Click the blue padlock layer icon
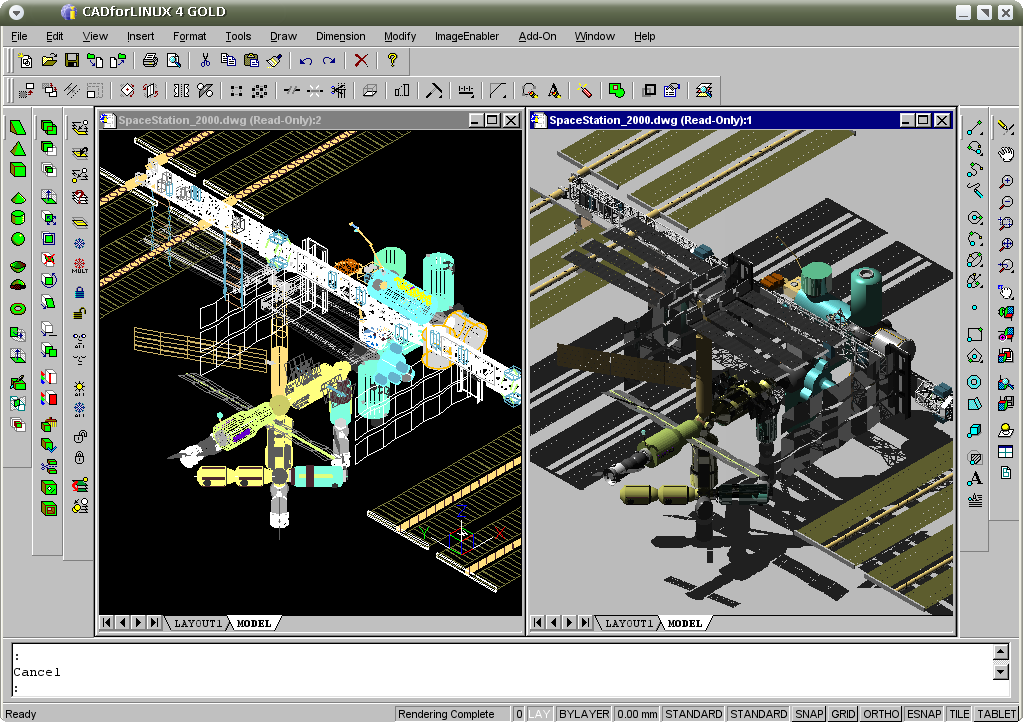The height and width of the screenshot is (722, 1023). point(80,293)
